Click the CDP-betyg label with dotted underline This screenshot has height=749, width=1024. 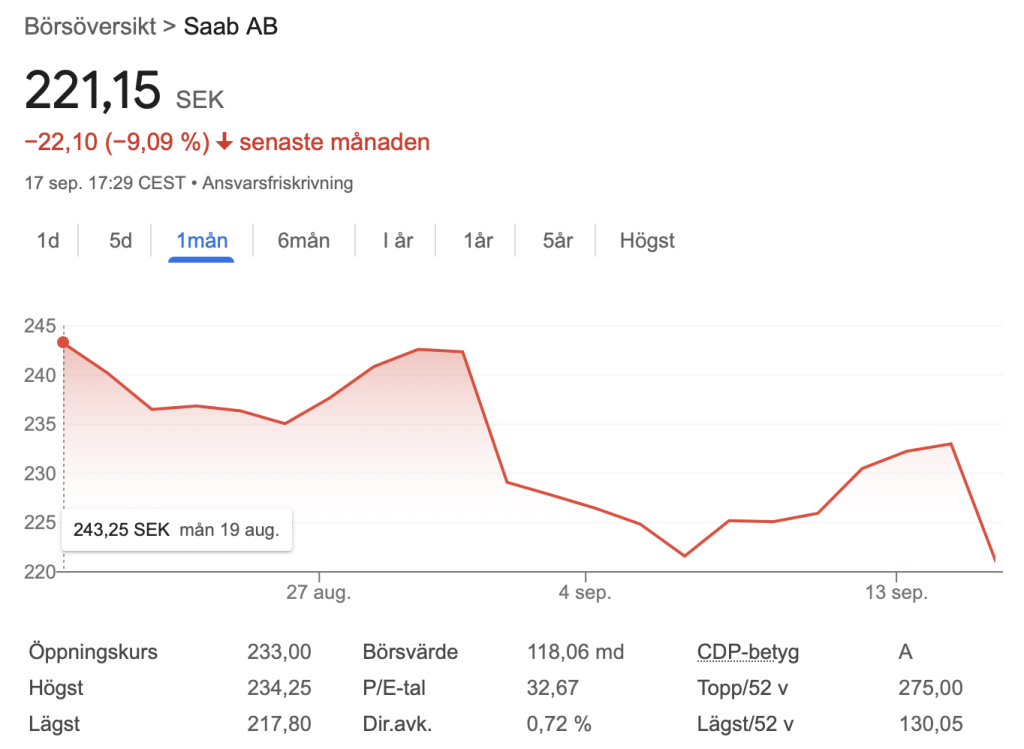point(748,652)
